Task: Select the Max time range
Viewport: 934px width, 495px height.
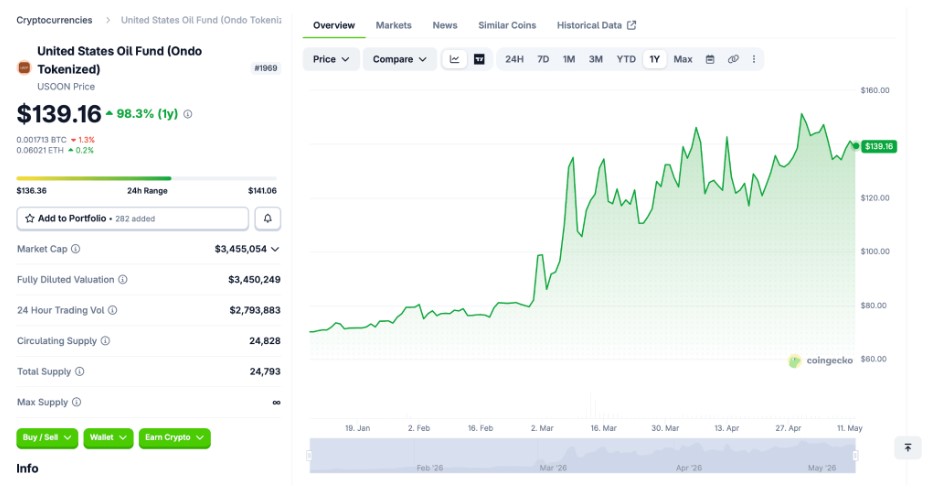Action: pyautogui.click(x=683, y=59)
